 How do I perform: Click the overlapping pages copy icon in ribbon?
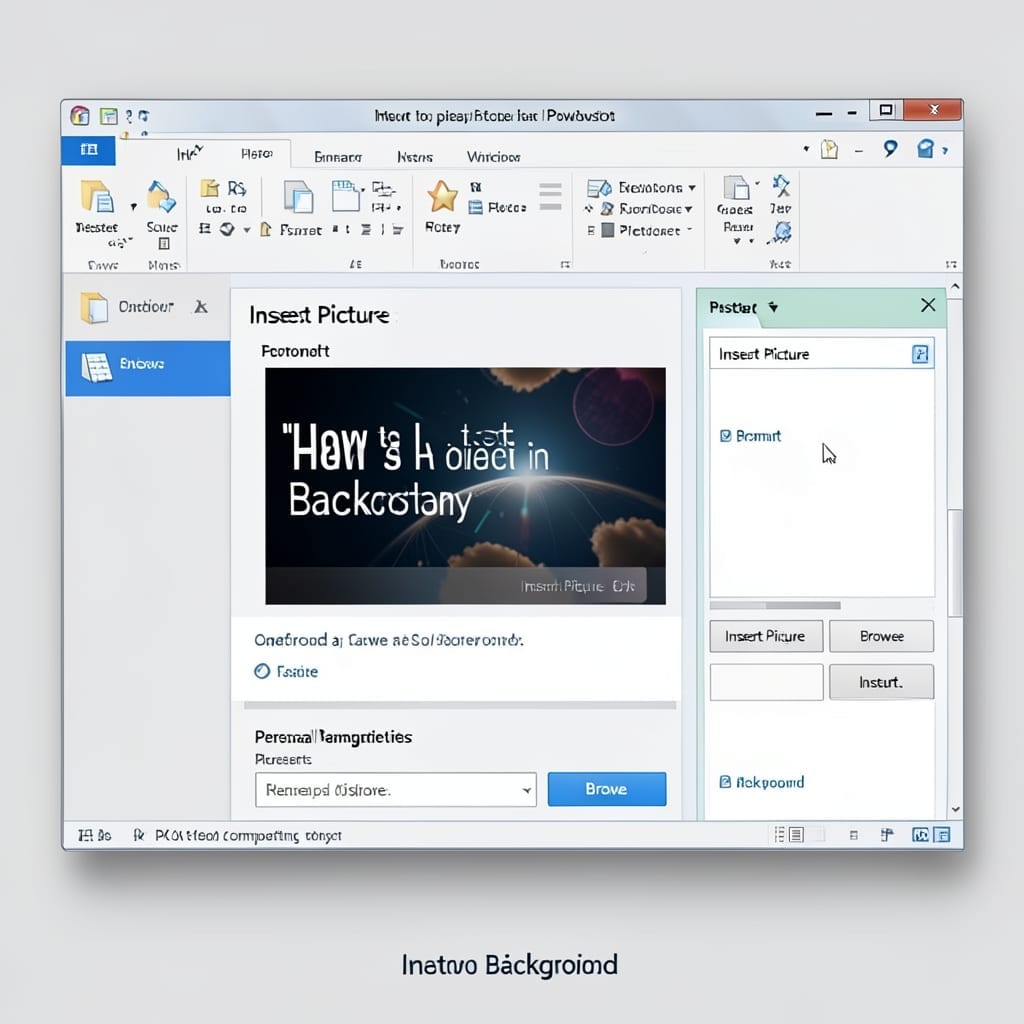pos(298,197)
